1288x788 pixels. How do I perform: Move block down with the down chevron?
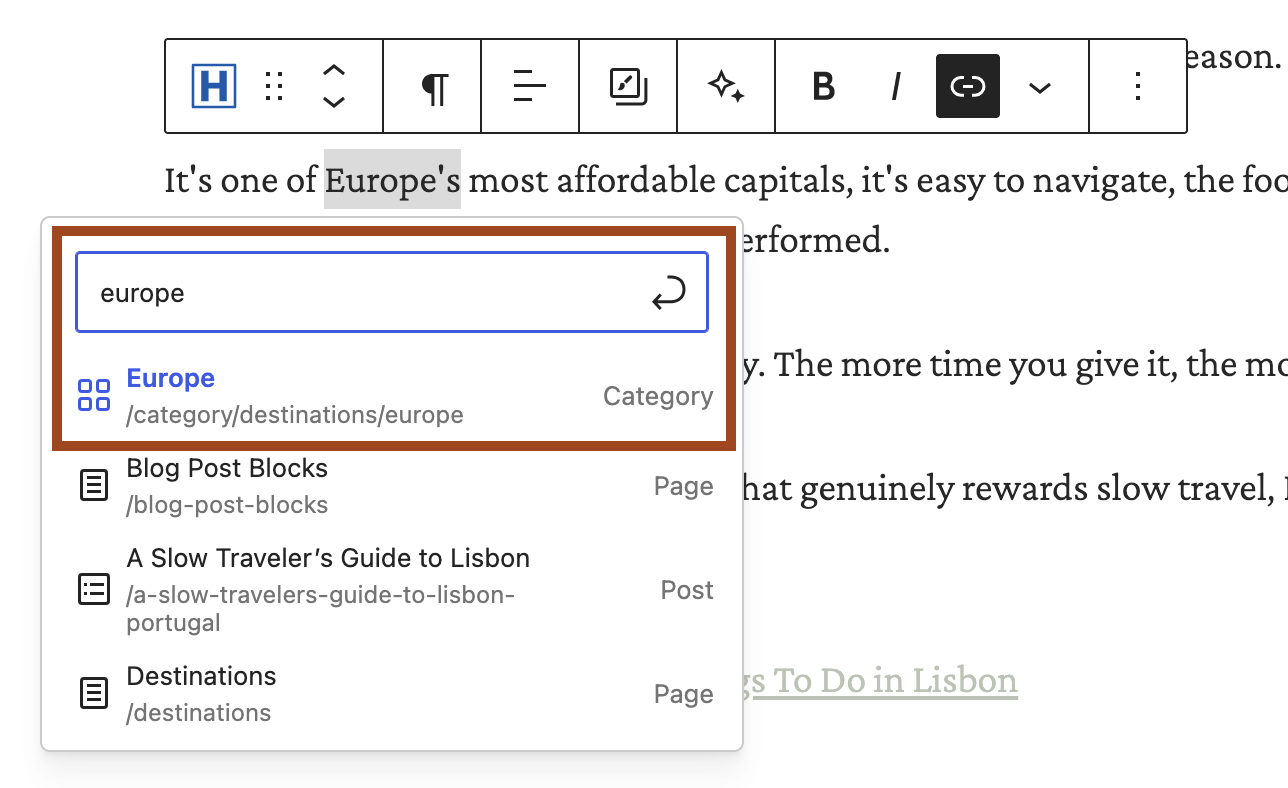pyautogui.click(x=334, y=102)
